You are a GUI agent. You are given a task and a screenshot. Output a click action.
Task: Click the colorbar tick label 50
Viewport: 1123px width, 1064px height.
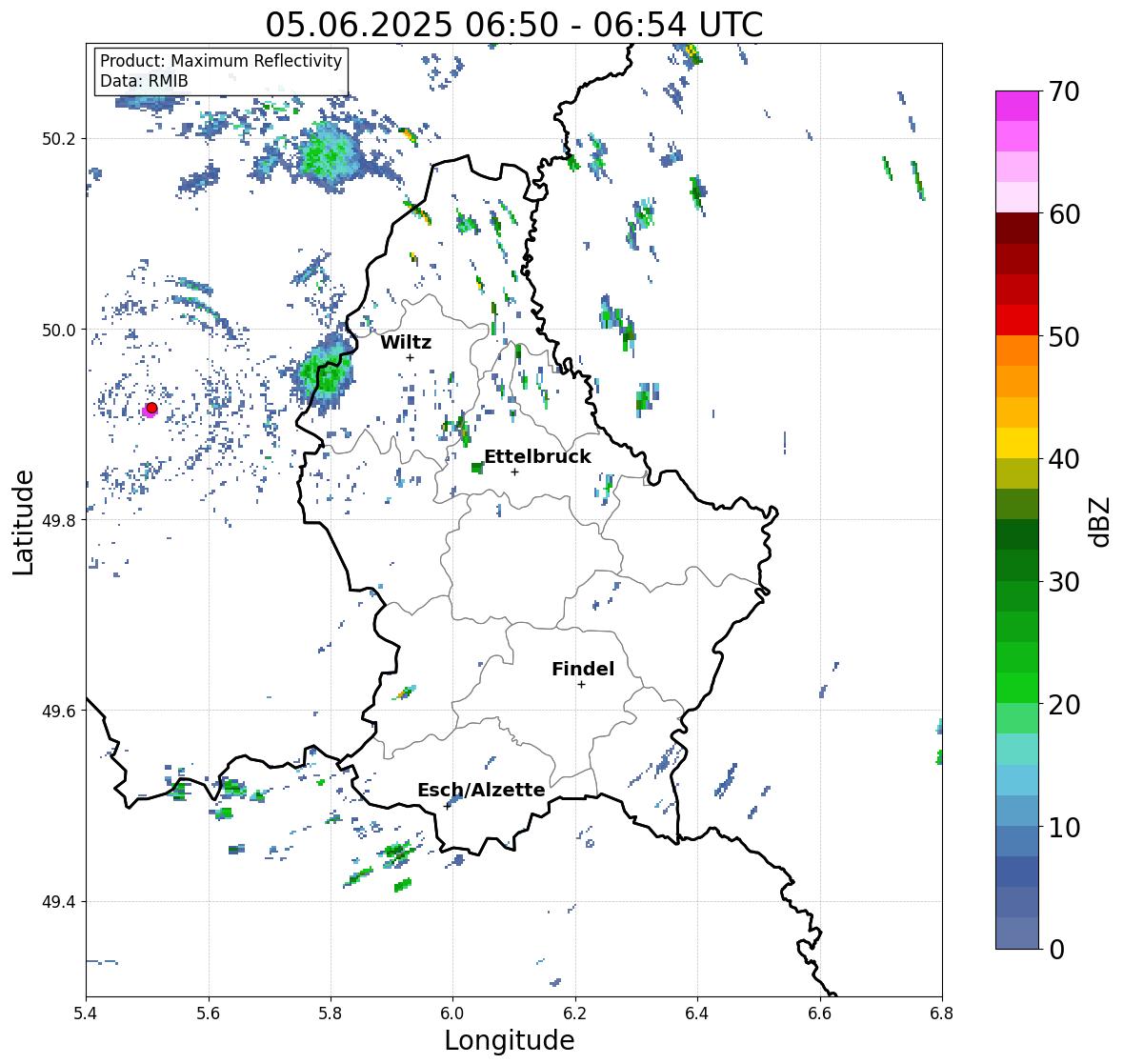1064,336
